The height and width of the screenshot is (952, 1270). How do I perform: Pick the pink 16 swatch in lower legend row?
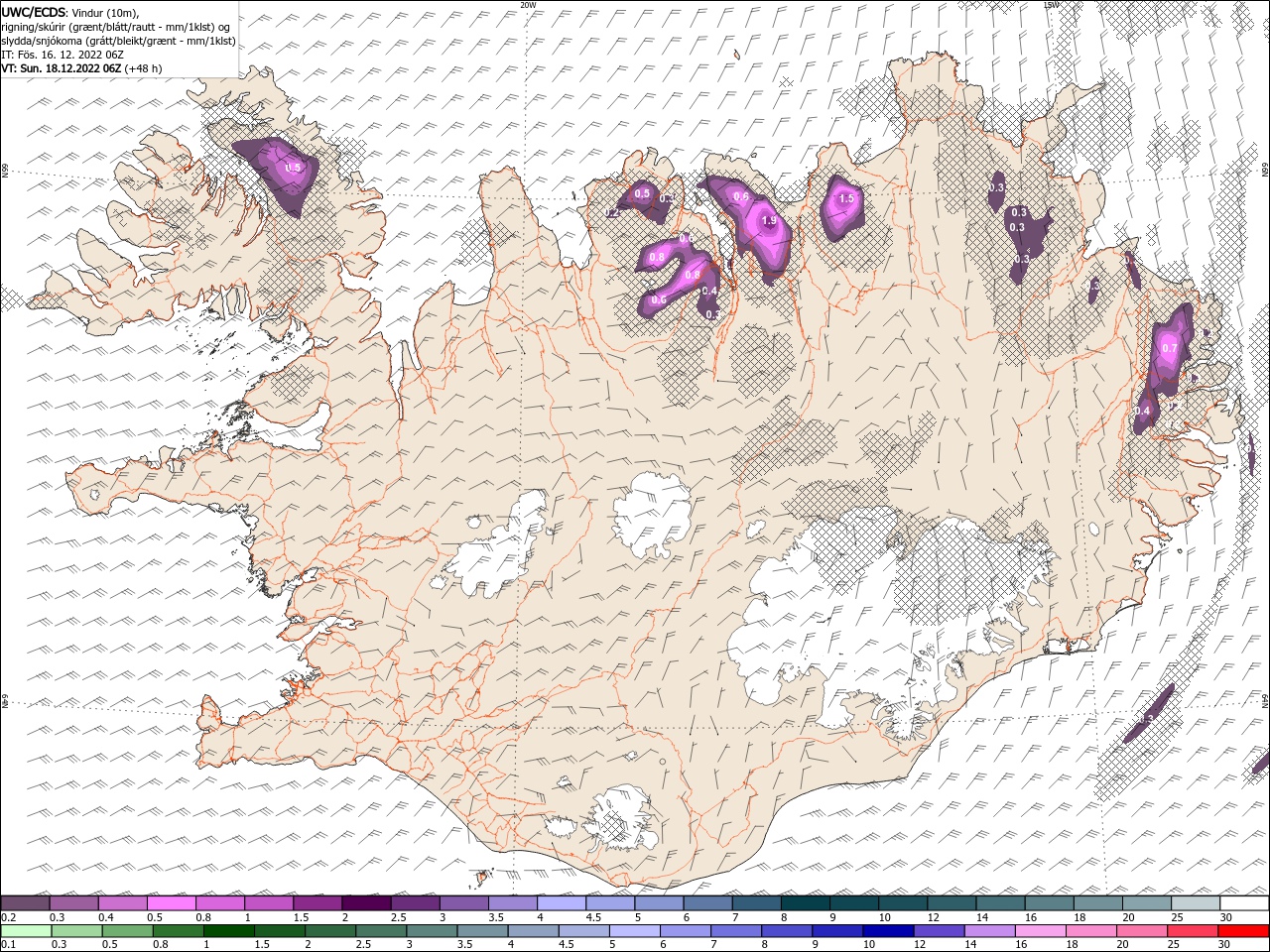(x=1042, y=931)
